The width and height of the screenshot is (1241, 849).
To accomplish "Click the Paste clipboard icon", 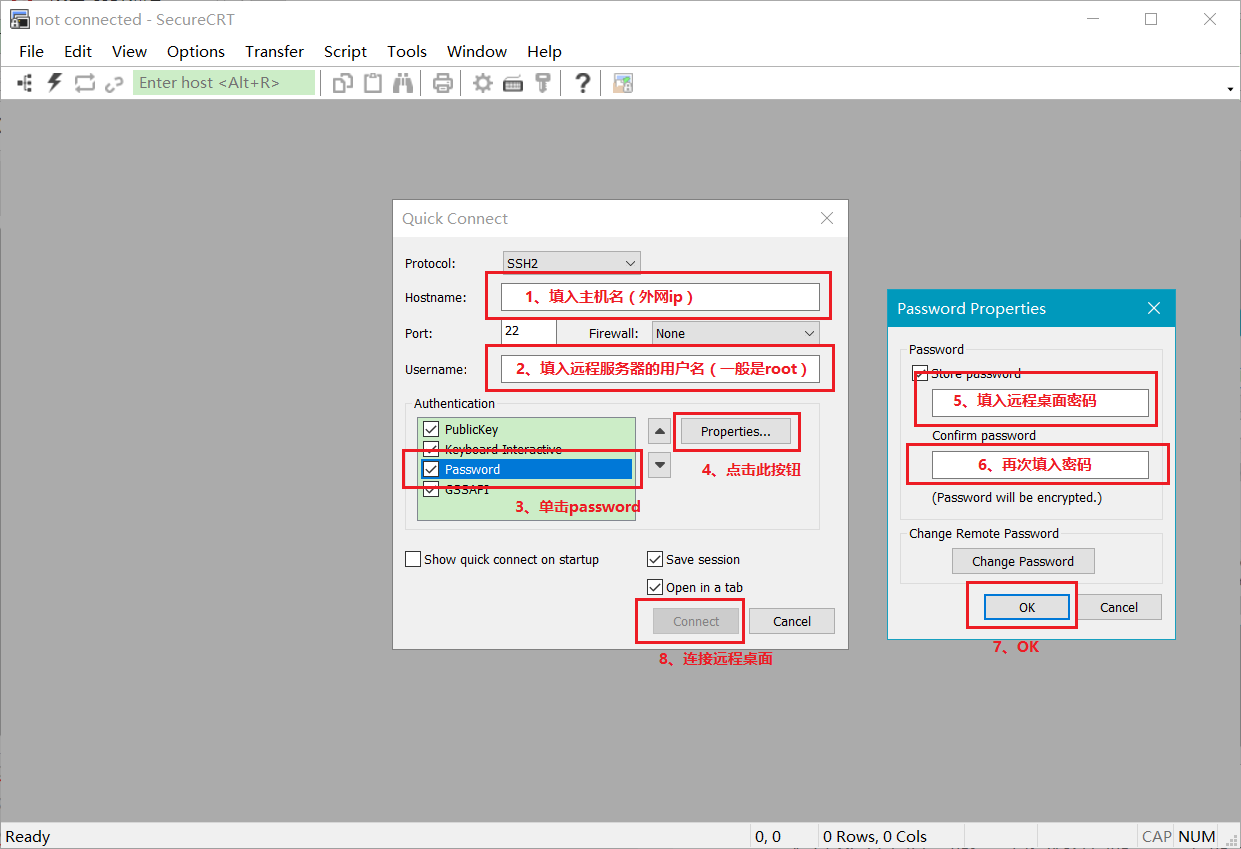I will 373,83.
